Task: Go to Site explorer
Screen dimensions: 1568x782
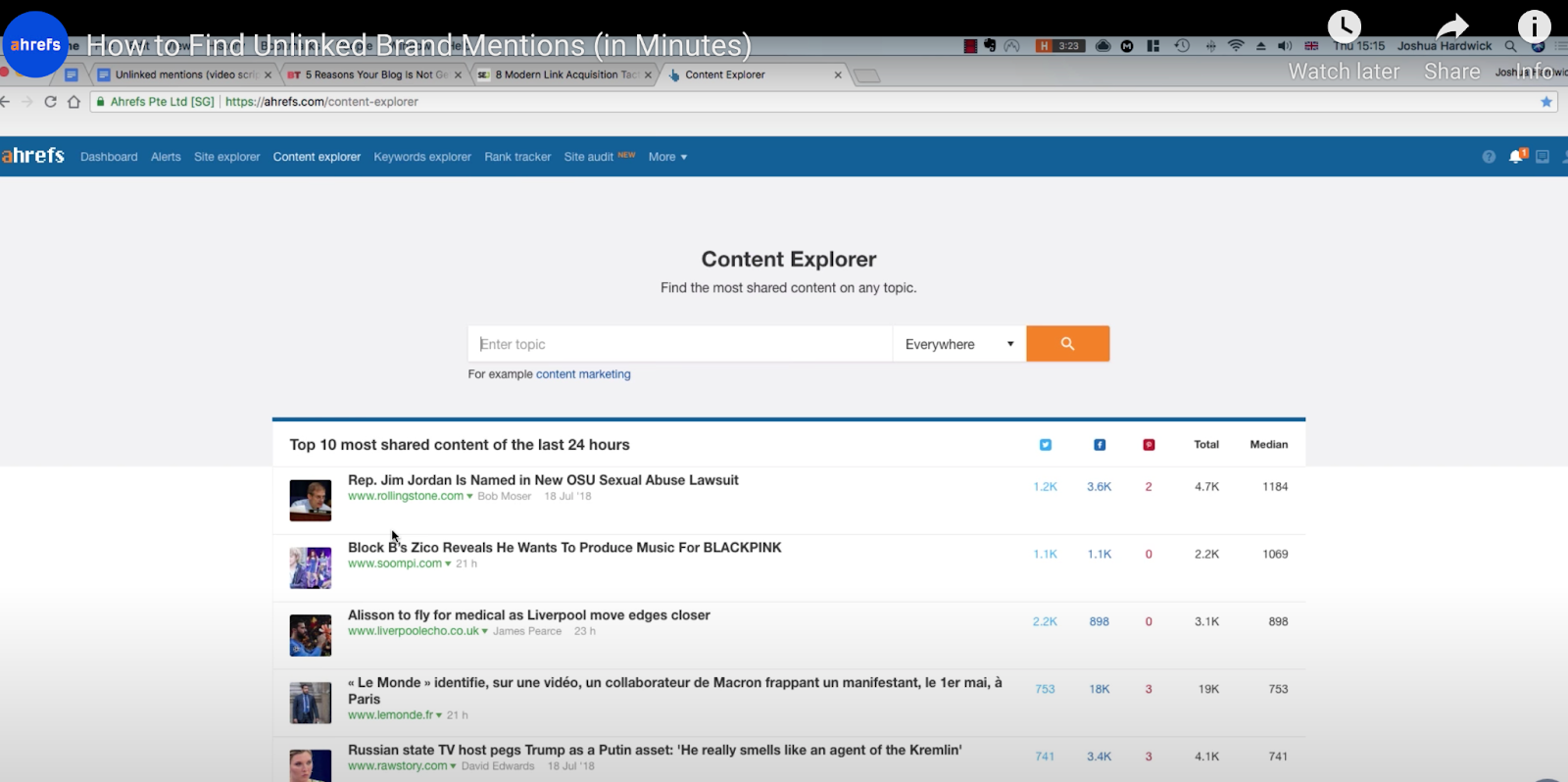Action: [226, 157]
